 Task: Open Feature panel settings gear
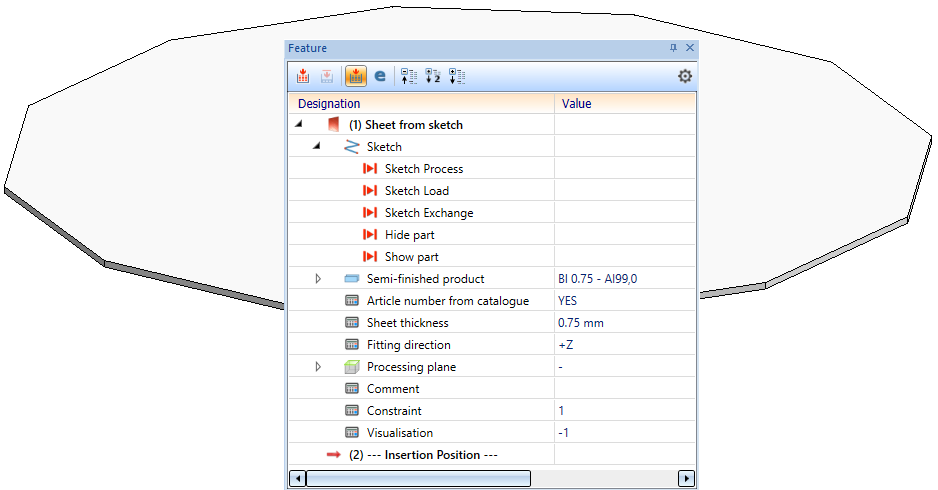[685, 76]
